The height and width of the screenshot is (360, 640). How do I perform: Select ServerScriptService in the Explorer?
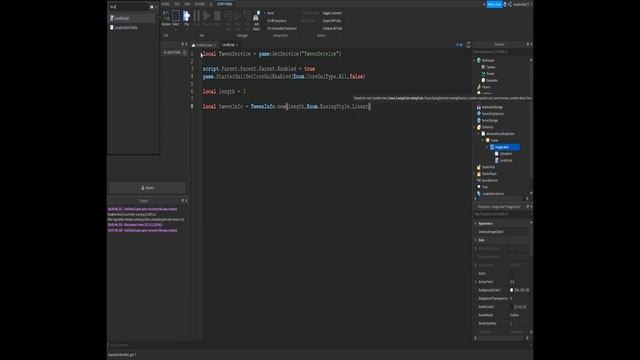click(492, 114)
